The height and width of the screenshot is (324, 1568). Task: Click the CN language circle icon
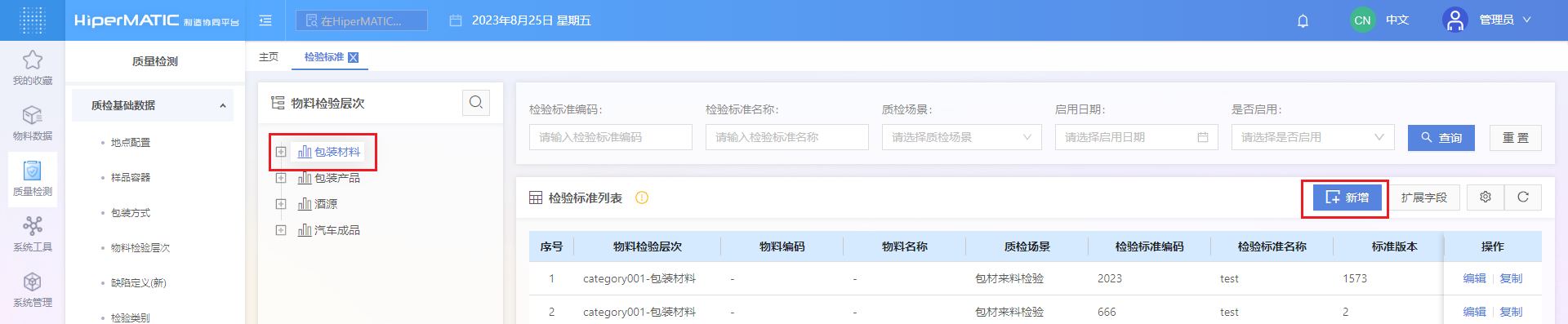click(x=1362, y=20)
